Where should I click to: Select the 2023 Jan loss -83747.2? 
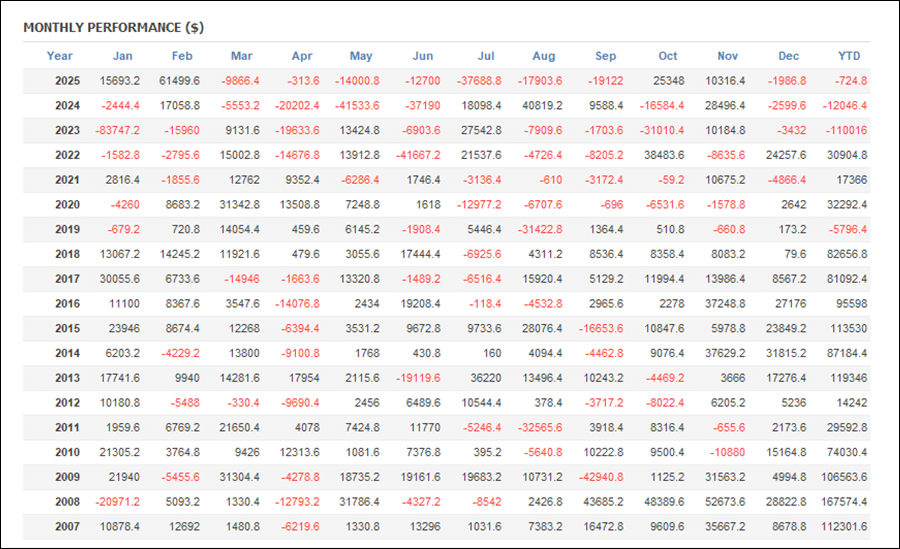(x=118, y=130)
